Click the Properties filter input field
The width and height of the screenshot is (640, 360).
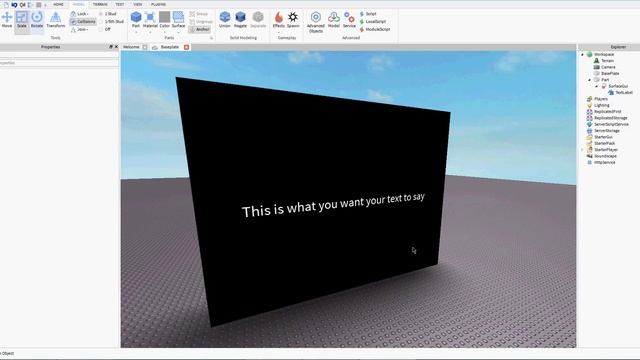pyautogui.click(x=59, y=63)
